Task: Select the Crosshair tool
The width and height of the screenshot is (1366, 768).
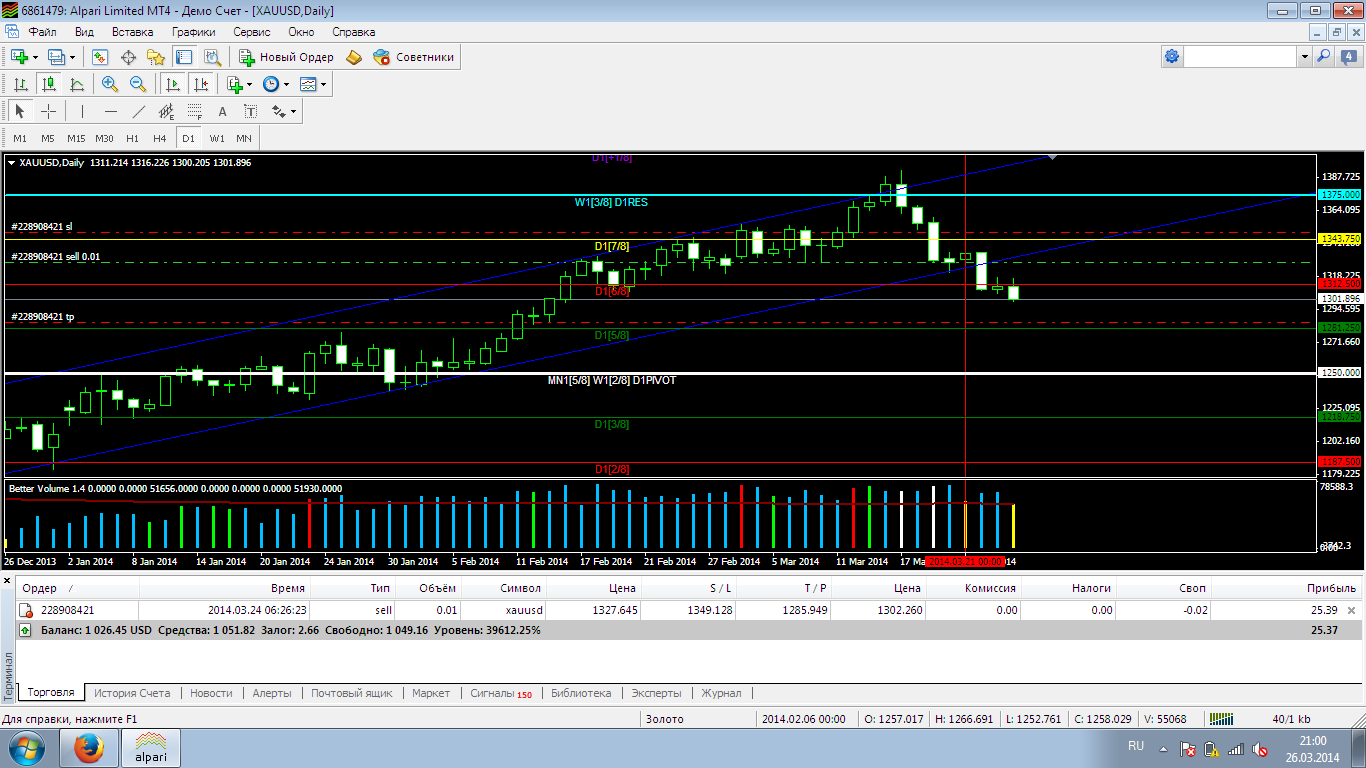Action: pos(48,111)
